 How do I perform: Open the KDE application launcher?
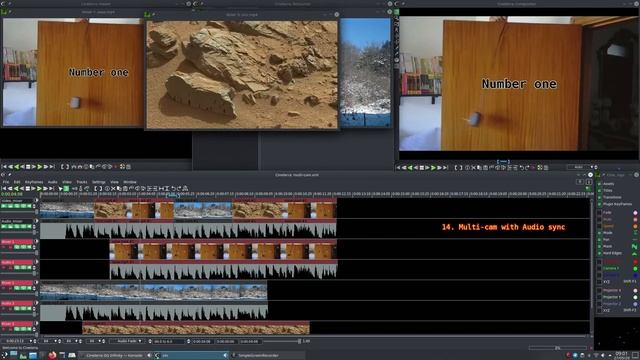[x=4, y=355]
